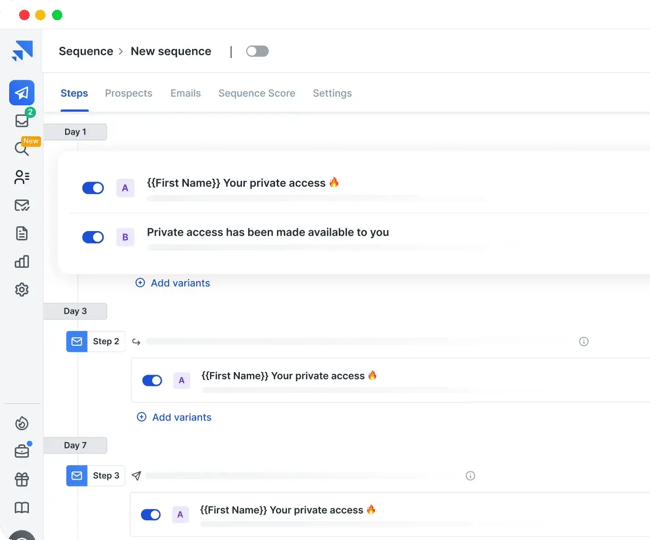Select the Step 3 email step icon
Viewport: 650px width, 540px height.
(x=77, y=476)
